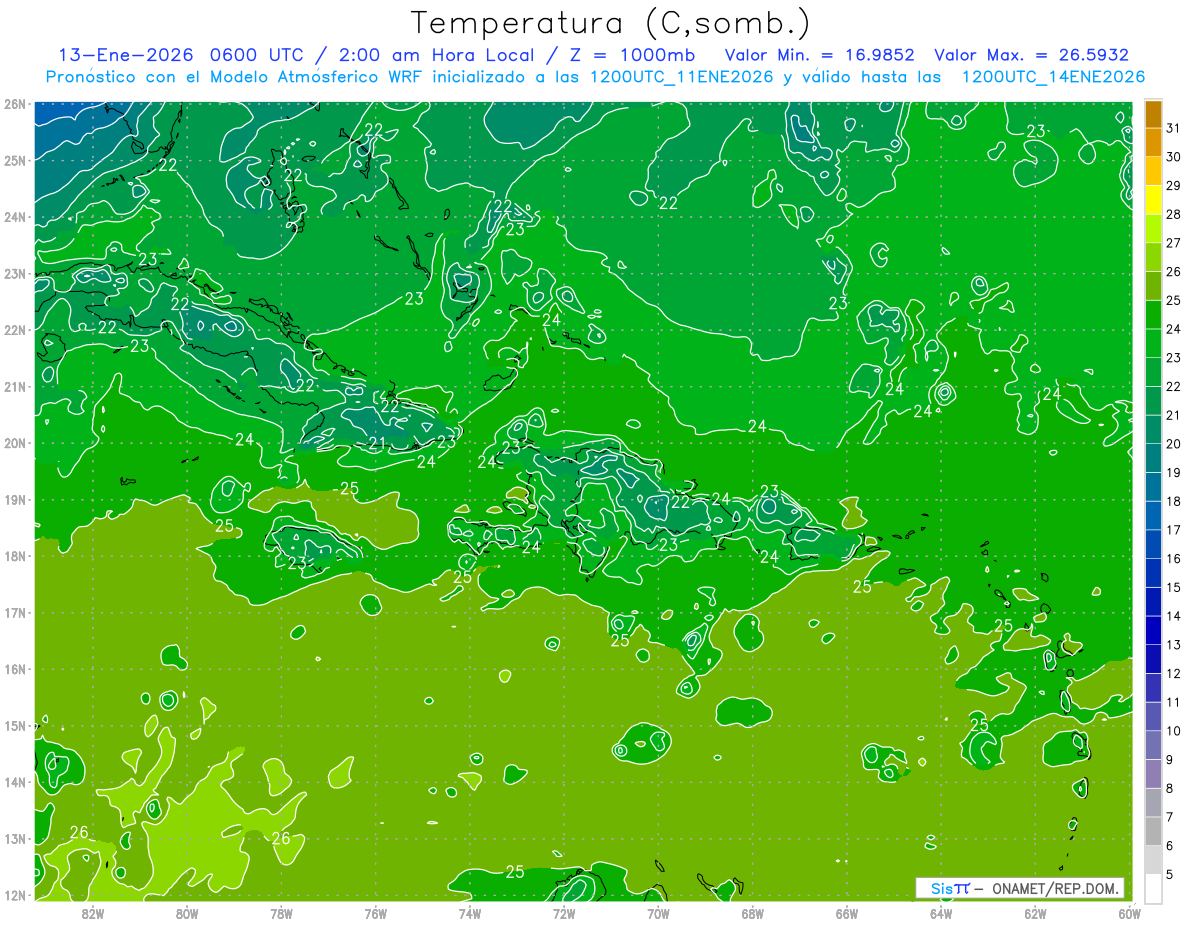Pick the purple swatch between 8 and 9

pos(1153,773)
